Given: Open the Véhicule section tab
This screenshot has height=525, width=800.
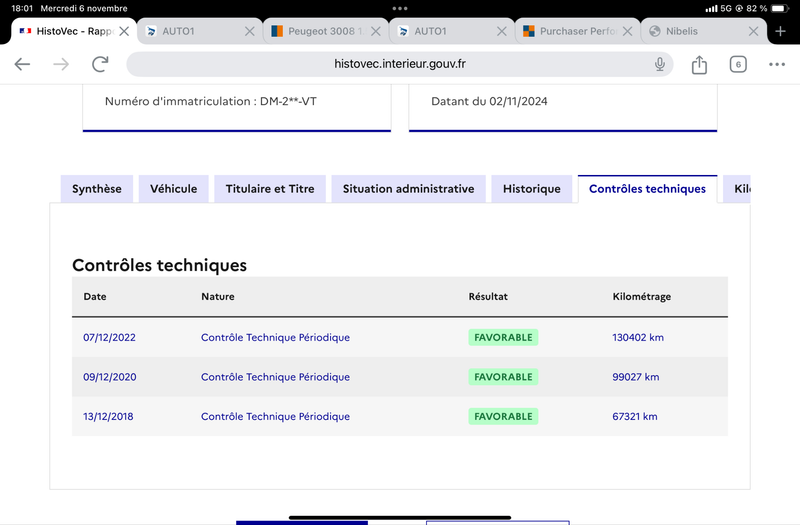Looking at the screenshot, I should click(173, 189).
